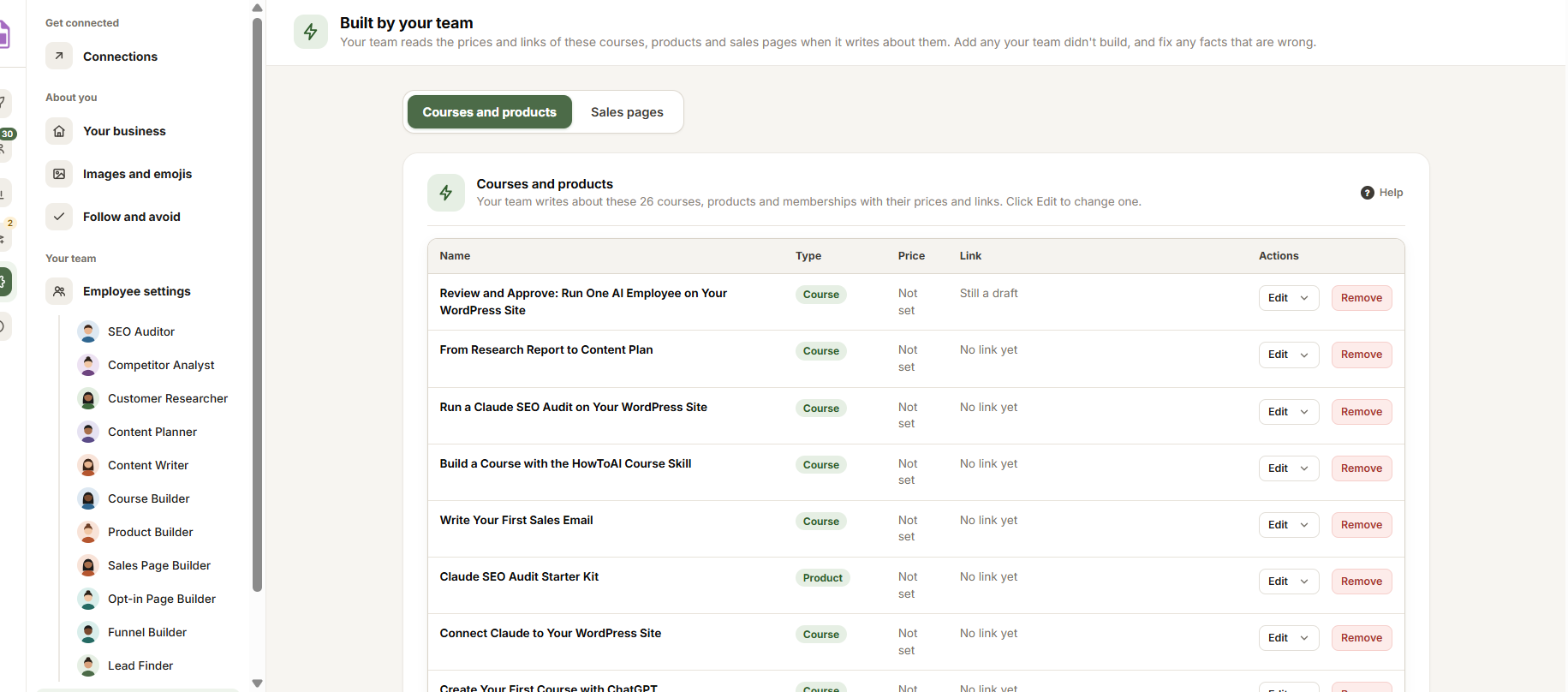1568x692 pixels.
Task: Click the Images and emojis picture icon
Action: pyautogui.click(x=59, y=174)
